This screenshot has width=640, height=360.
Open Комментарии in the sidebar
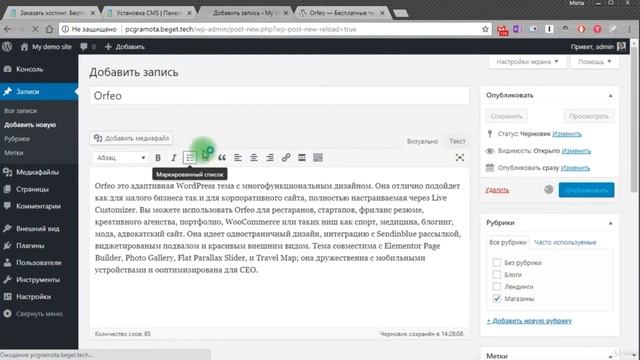point(39,206)
